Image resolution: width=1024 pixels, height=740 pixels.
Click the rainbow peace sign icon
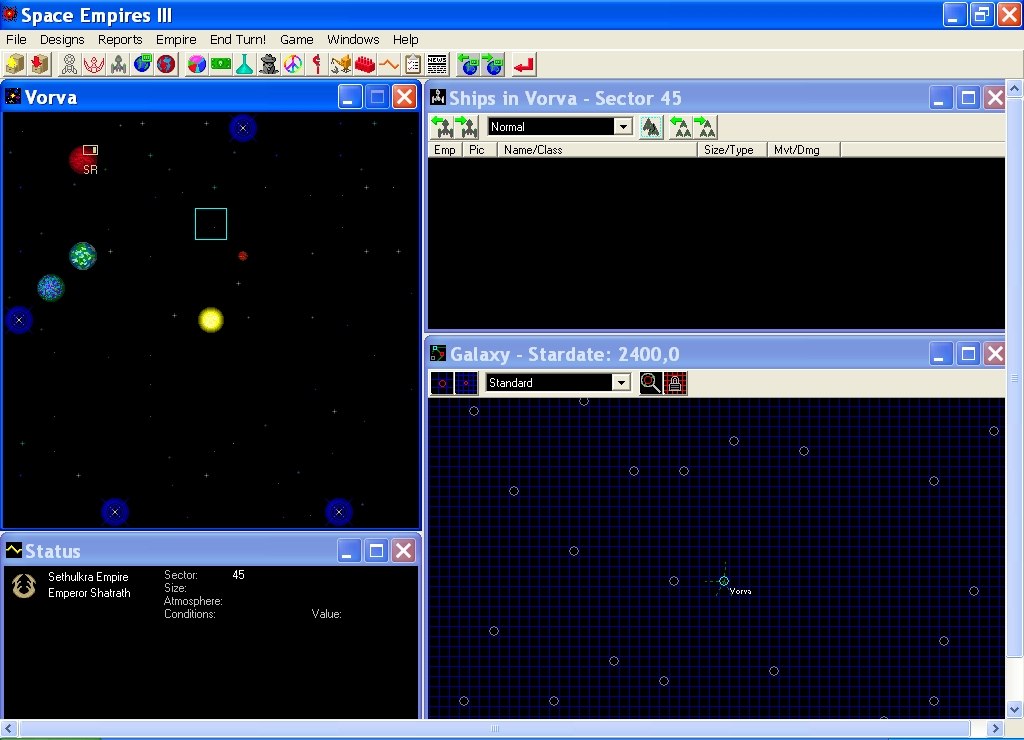click(293, 65)
